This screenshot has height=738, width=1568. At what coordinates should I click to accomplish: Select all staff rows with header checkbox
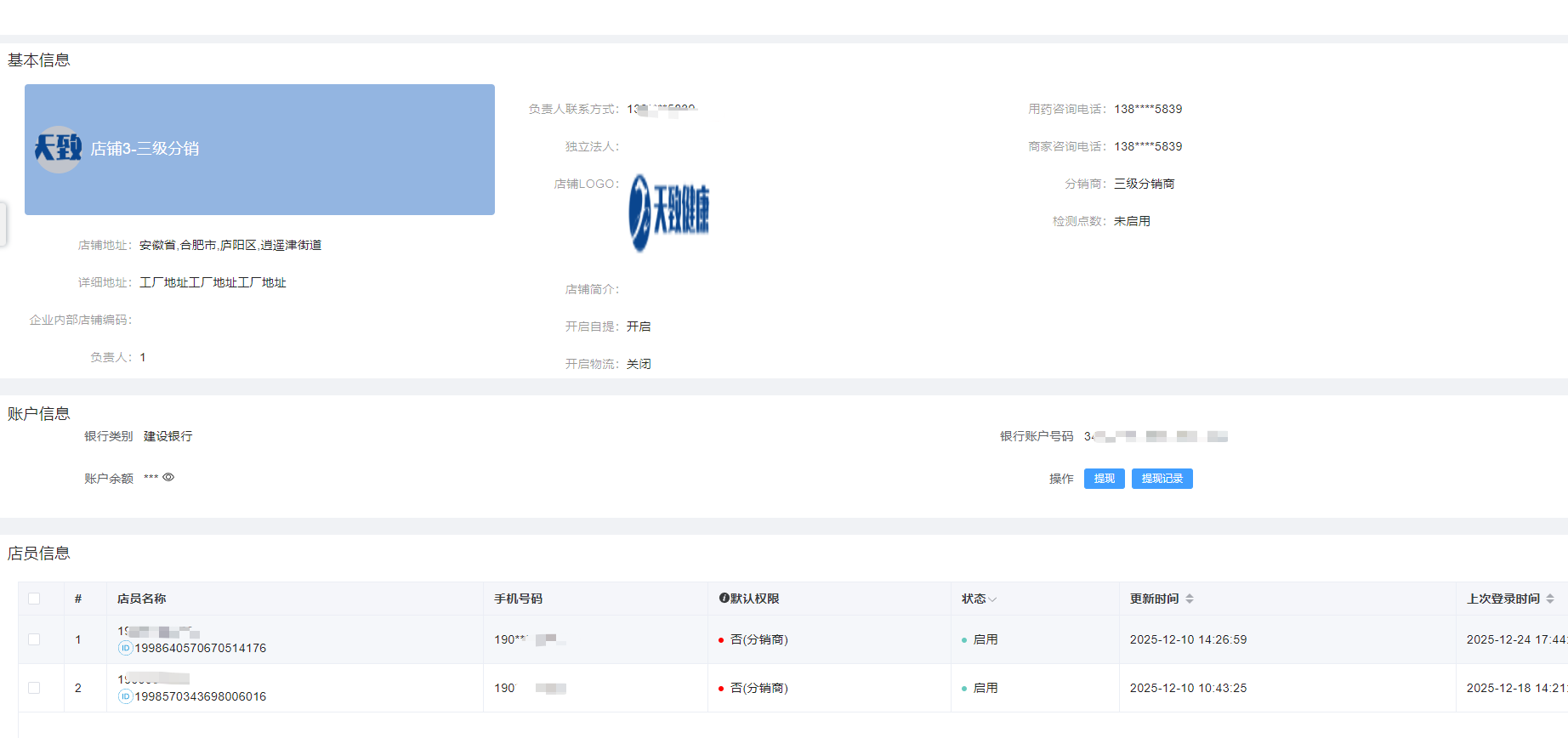[34, 599]
